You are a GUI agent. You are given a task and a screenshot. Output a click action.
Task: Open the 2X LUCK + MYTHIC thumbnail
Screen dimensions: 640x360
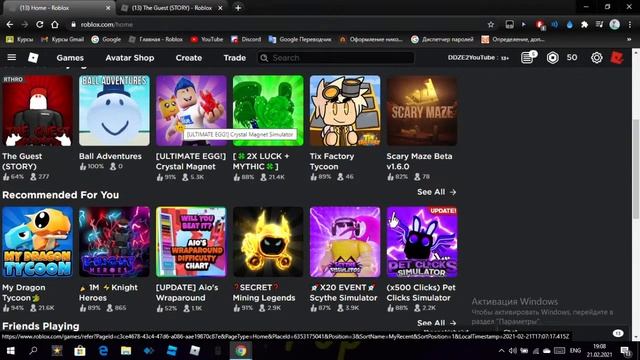coord(268,110)
